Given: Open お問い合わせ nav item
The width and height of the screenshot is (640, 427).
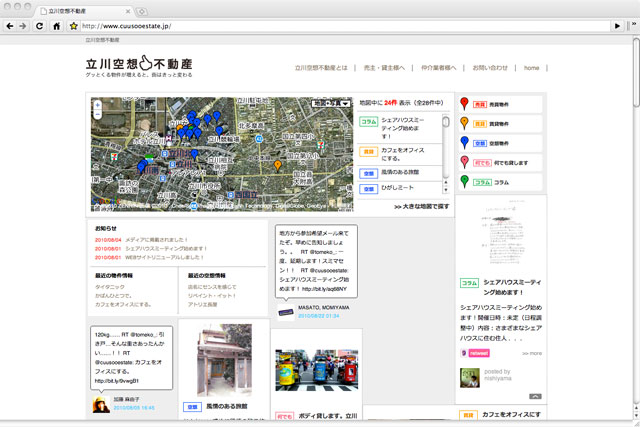Looking at the screenshot, I should (x=490, y=68).
